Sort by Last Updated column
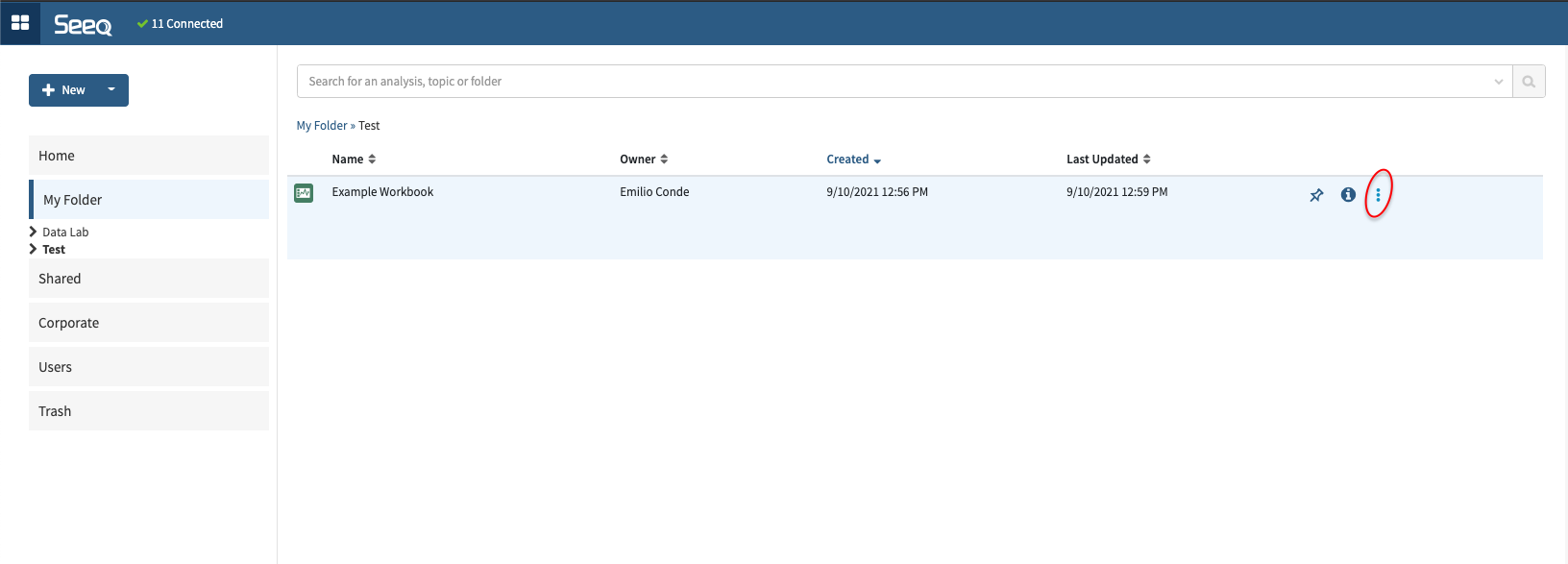This screenshot has height=564, width=1568. 1108,159
